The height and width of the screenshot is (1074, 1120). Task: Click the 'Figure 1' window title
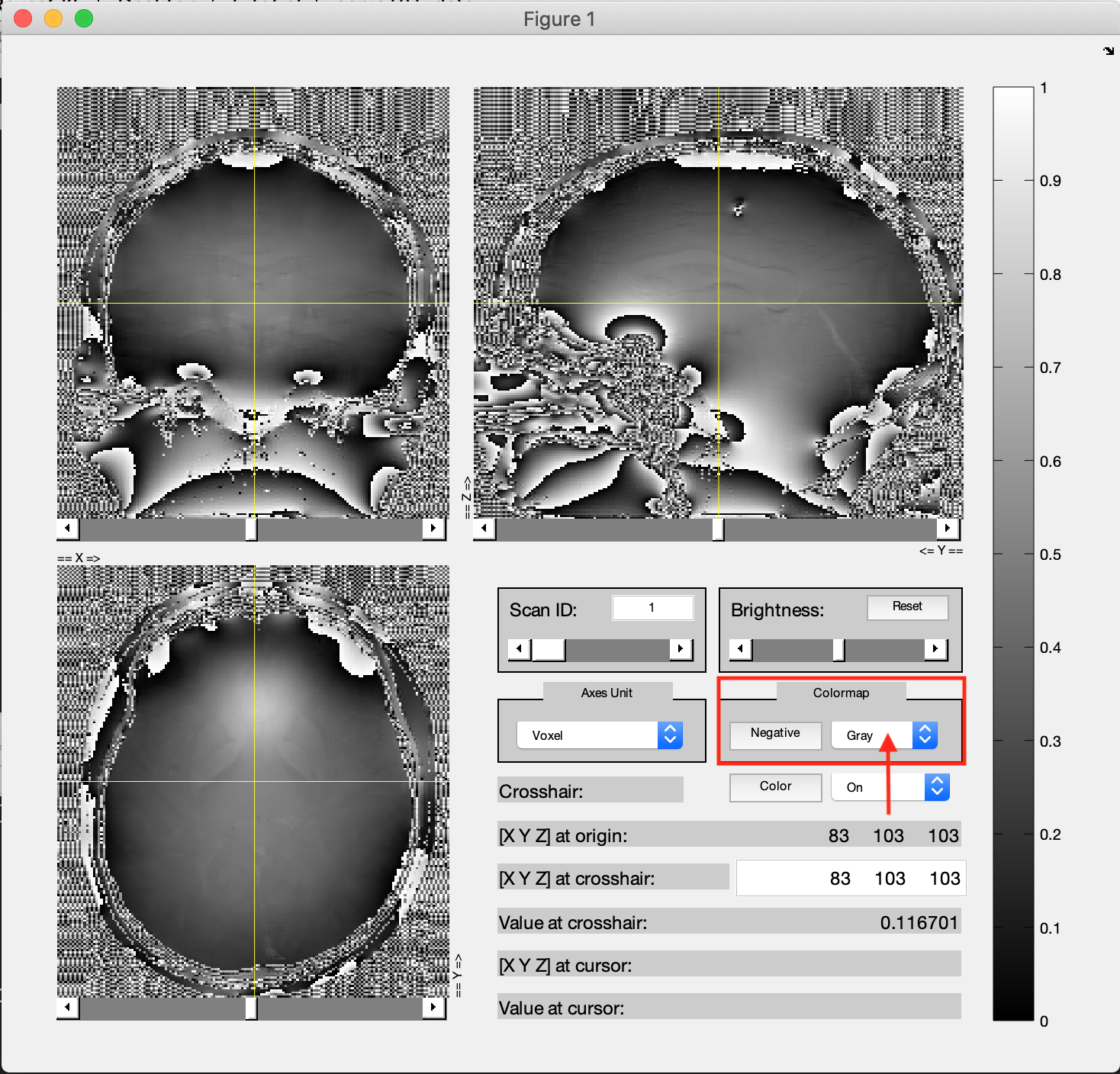[x=559, y=19]
